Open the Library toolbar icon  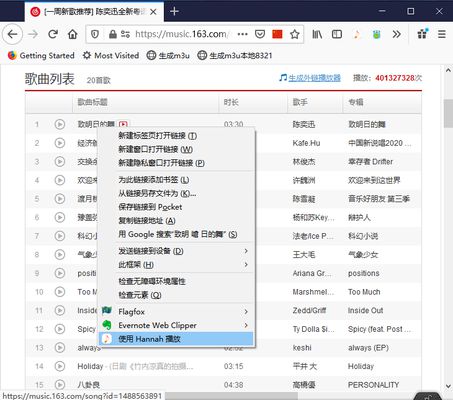point(317,34)
